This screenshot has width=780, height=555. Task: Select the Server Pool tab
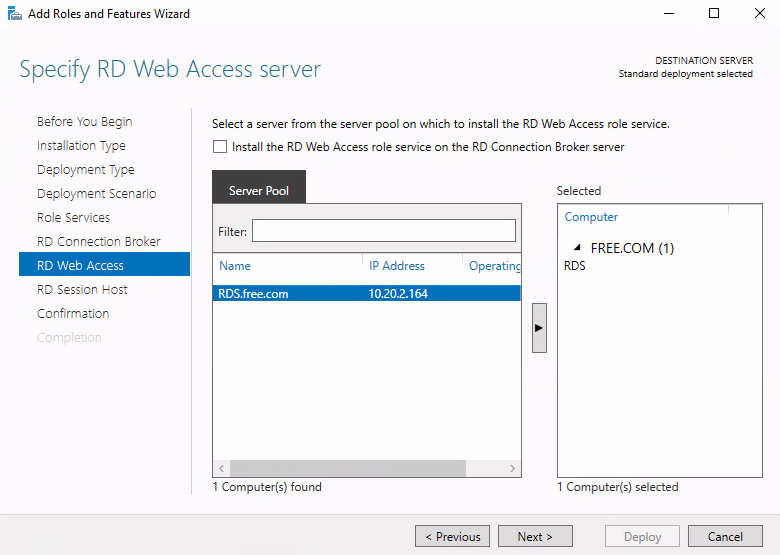259,187
